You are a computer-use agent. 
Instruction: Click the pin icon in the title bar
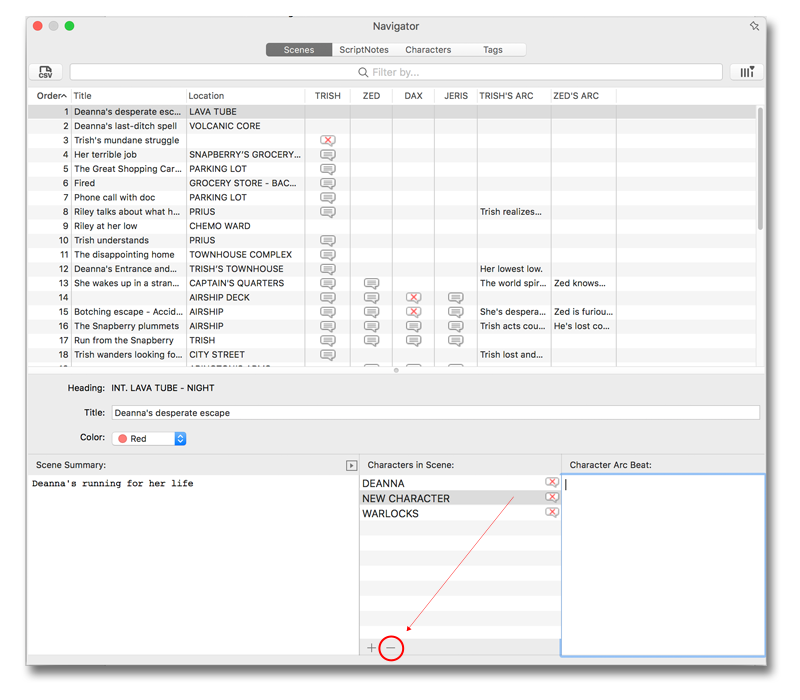pos(754,26)
